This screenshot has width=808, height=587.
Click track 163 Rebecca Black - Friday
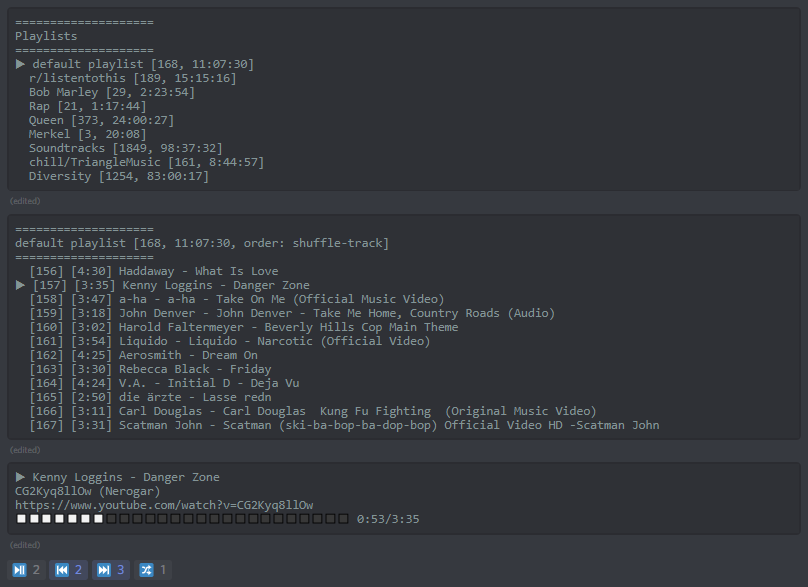(150, 369)
